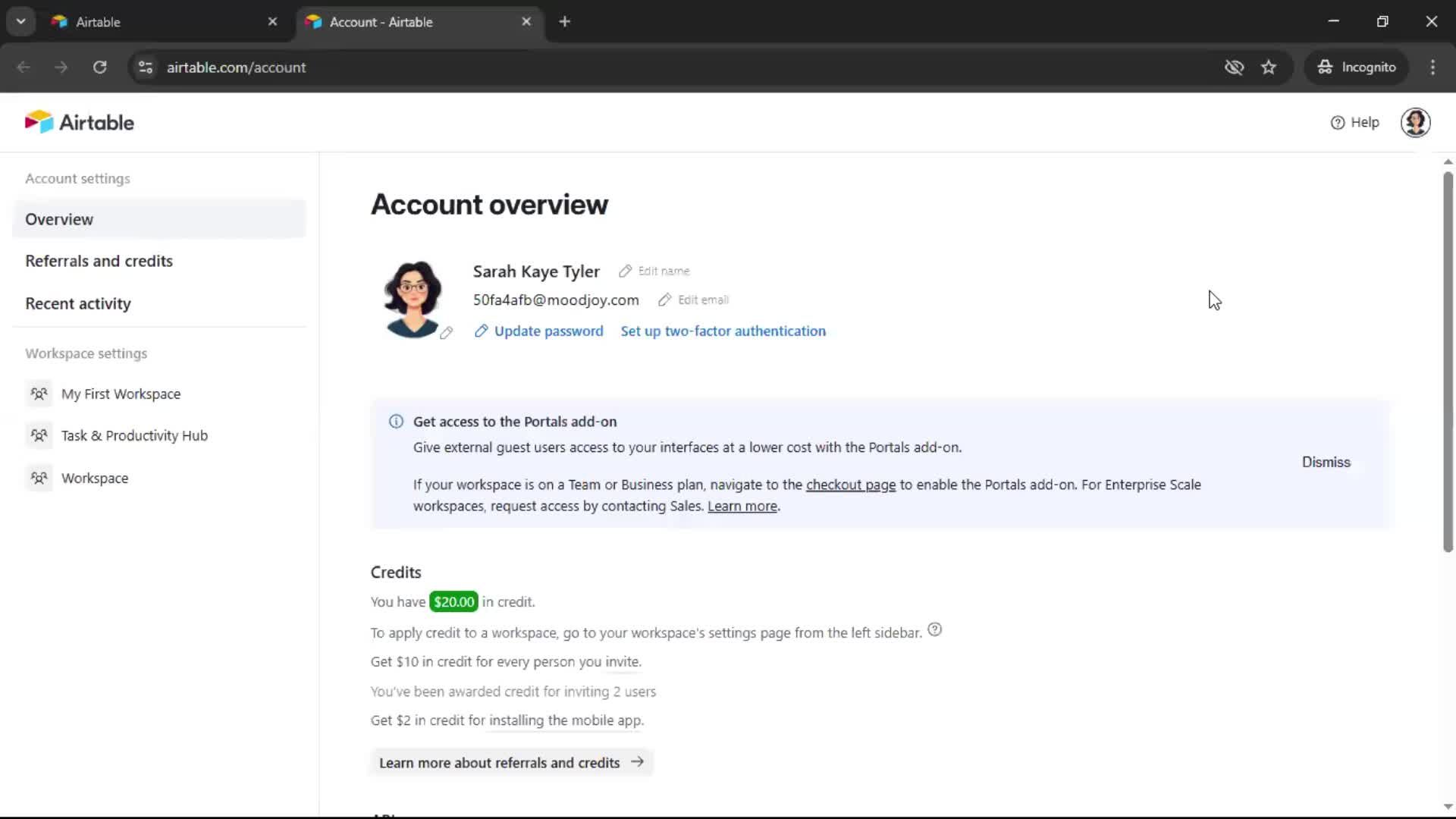Click the browser forward arrow

pyautogui.click(x=61, y=67)
